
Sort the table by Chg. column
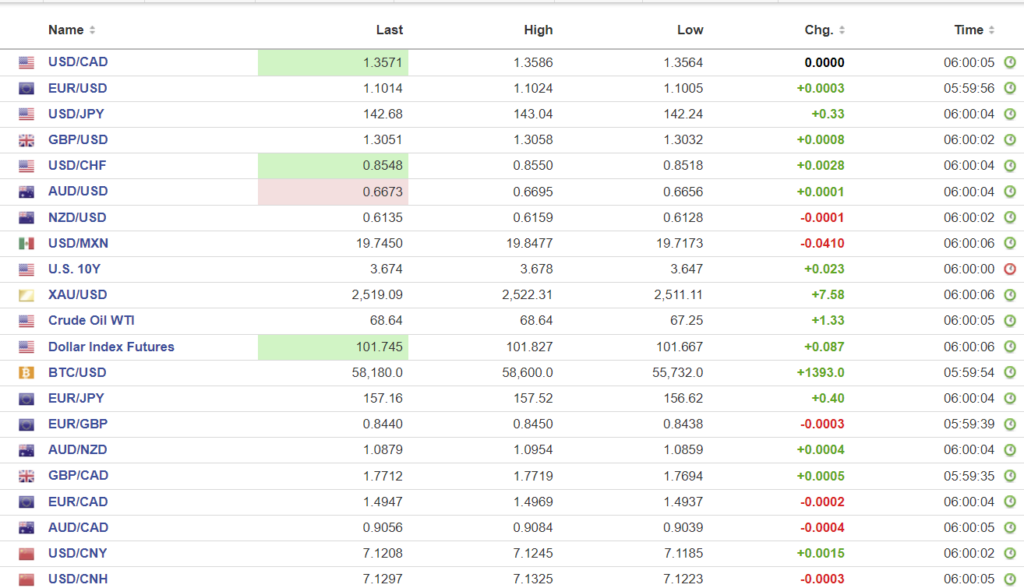pos(825,30)
